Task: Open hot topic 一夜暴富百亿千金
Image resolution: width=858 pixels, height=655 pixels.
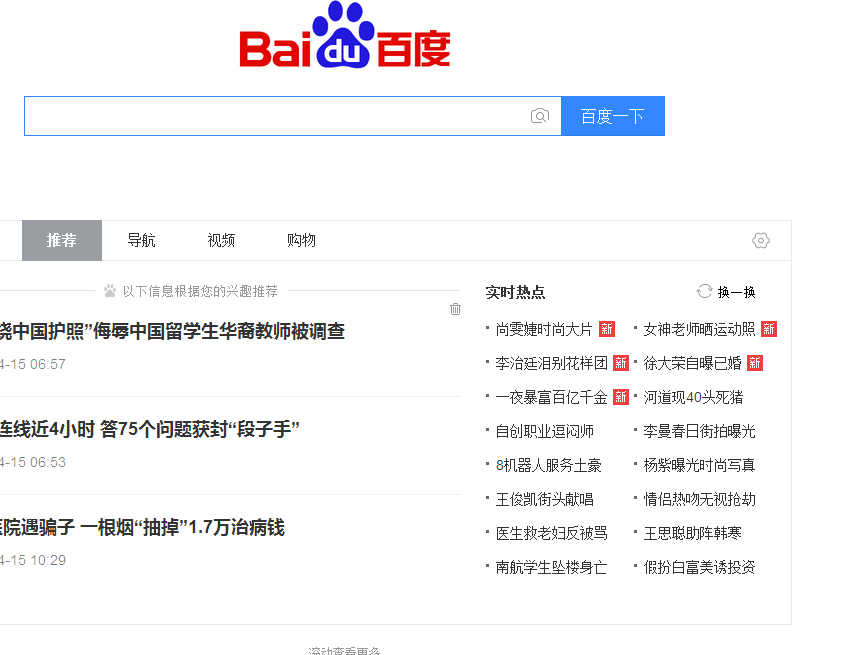Action: pos(552,397)
